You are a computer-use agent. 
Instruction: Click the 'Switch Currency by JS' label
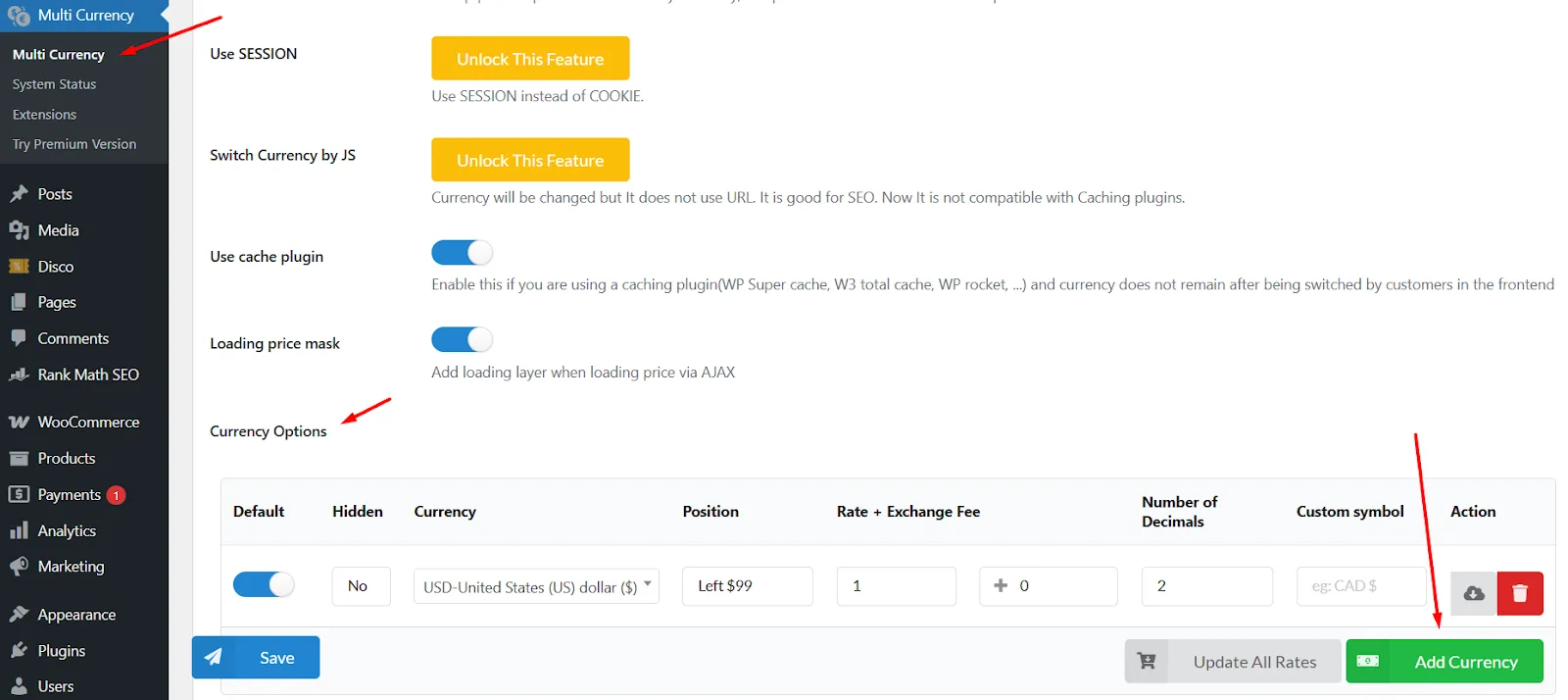point(282,156)
